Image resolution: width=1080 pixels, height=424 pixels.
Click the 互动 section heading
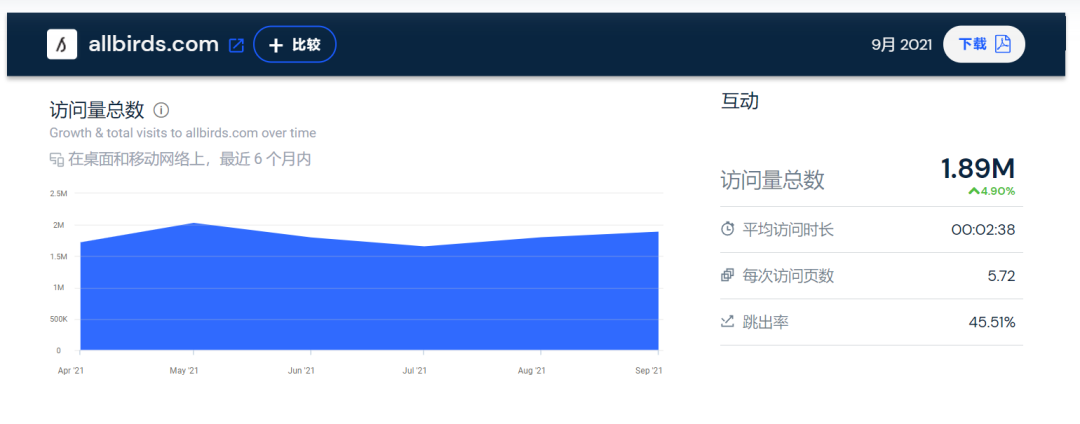(x=740, y=101)
